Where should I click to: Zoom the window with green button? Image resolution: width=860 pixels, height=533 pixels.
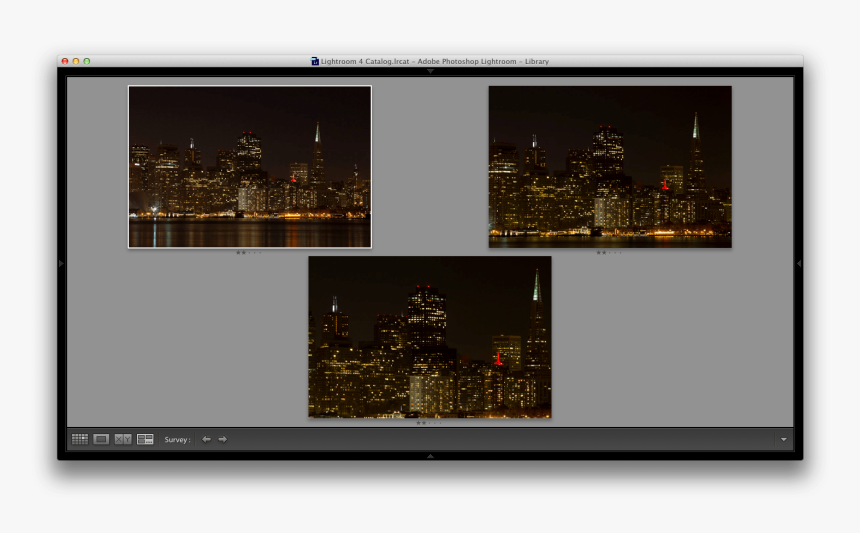(87, 61)
